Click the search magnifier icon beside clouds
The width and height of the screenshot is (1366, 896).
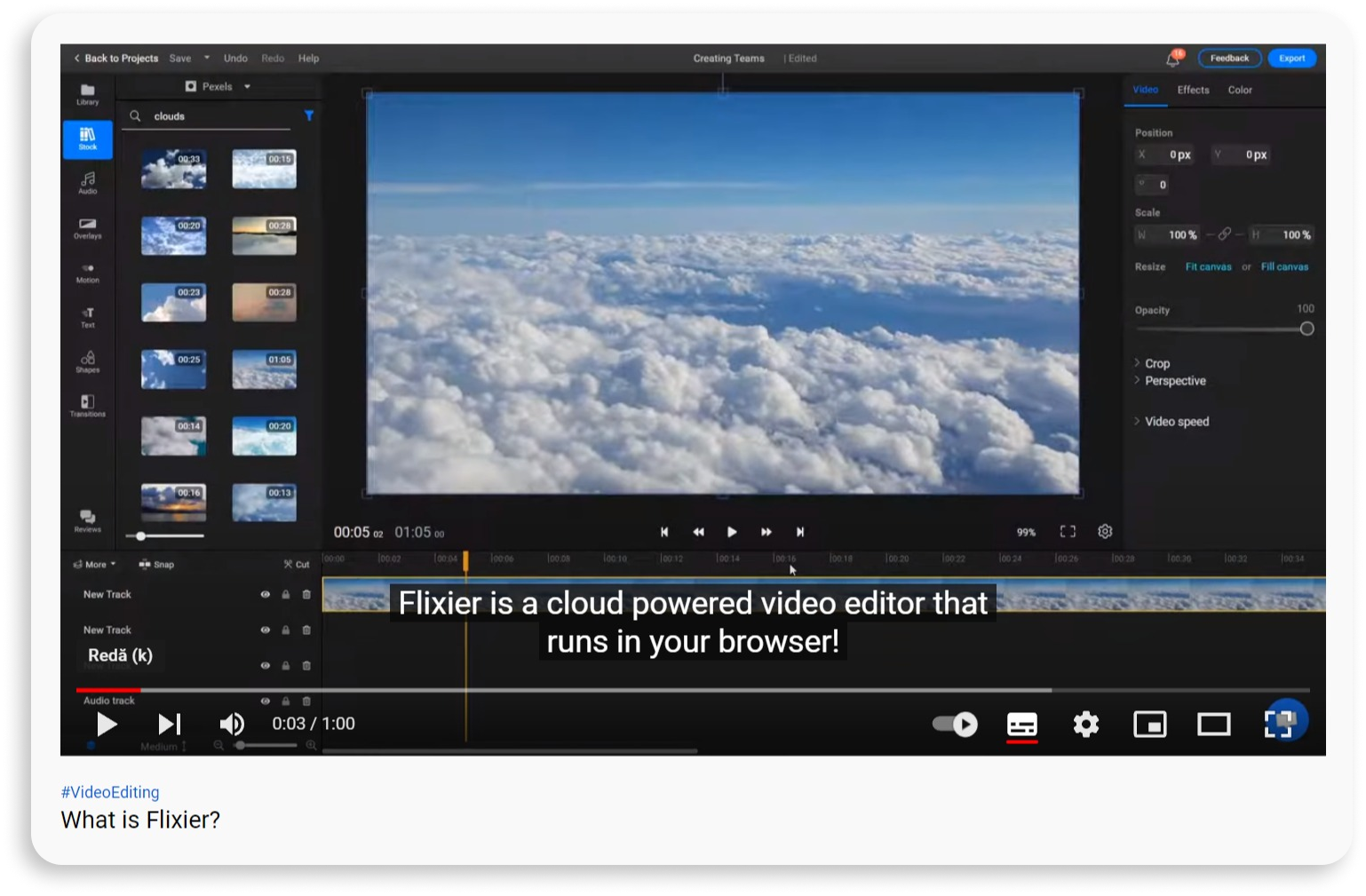[135, 116]
